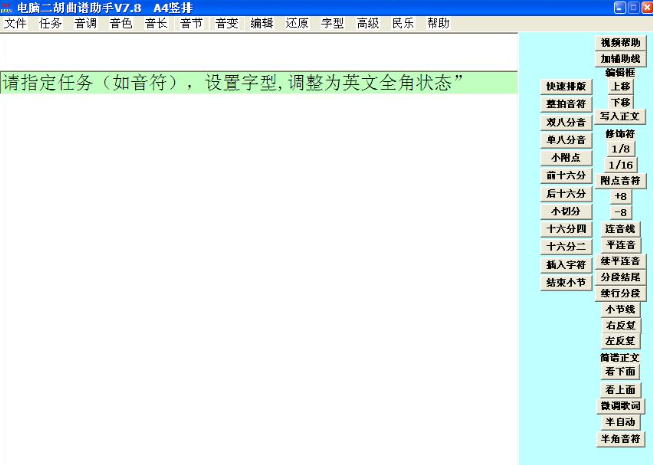Click the 十六分二 button

pyautogui.click(x=566, y=247)
